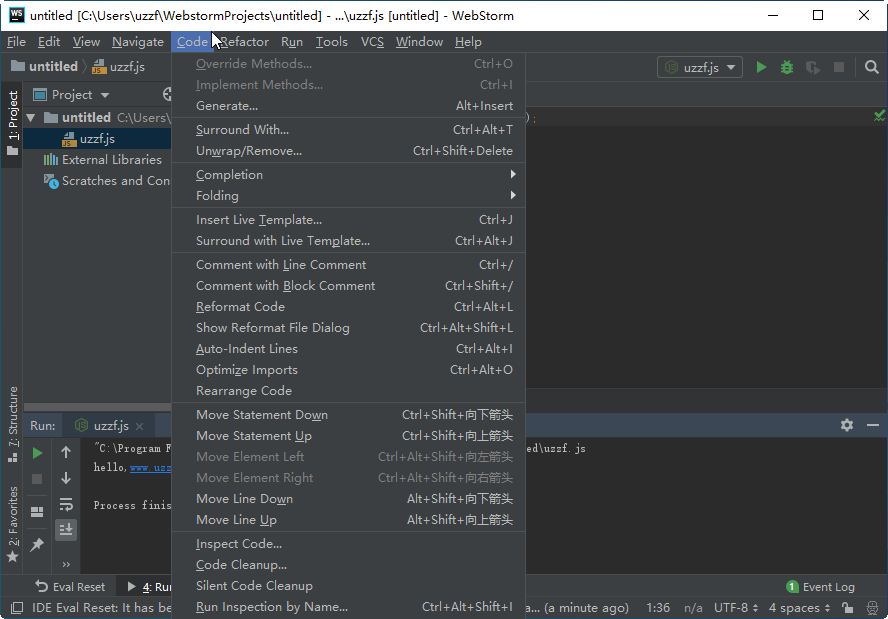Toggle soft-wrap in Run console
Screen dimensions: 888x619
point(66,504)
